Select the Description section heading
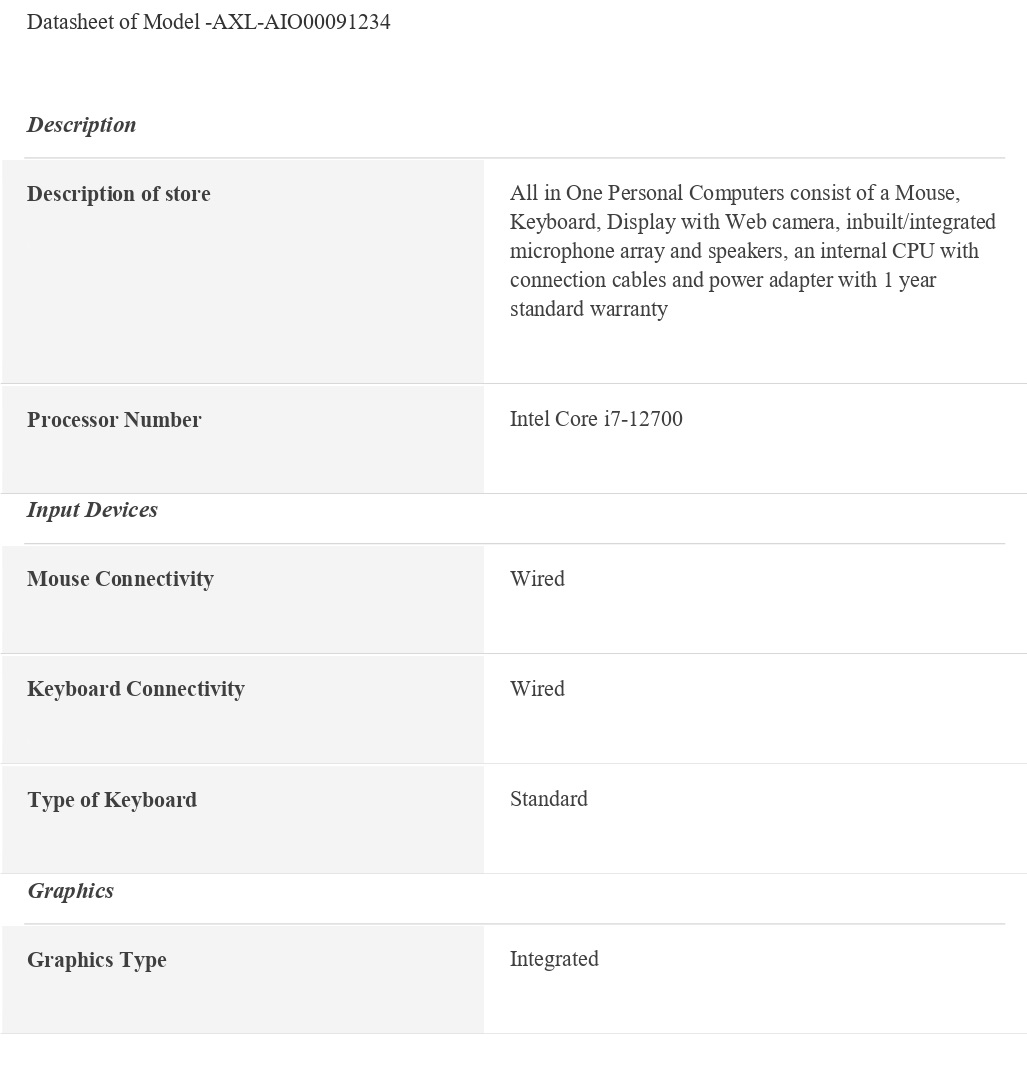1027x1076 pixels. tap(81, 125)
